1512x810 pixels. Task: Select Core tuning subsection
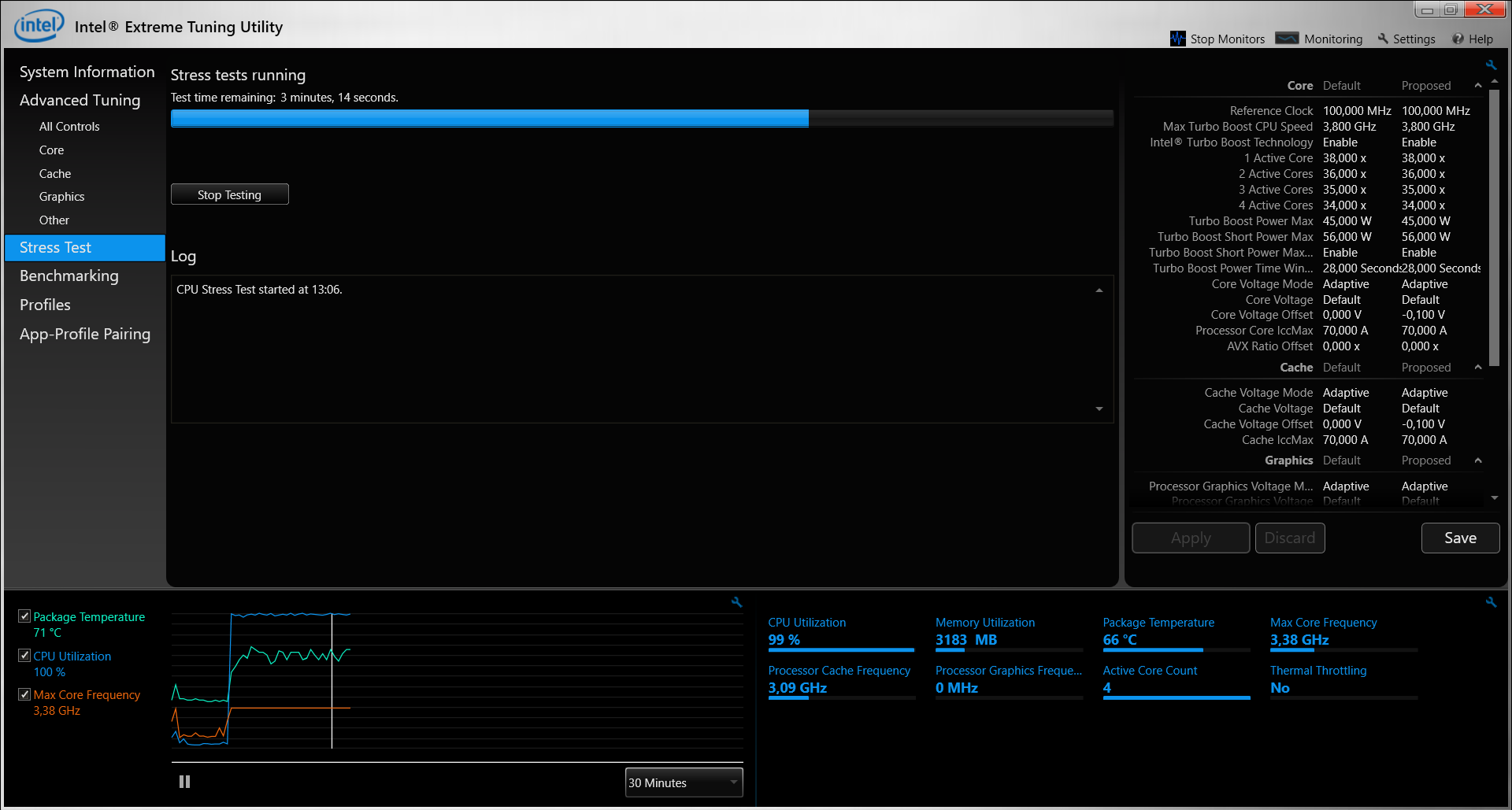pyautogui.click(x=51, y=150)
